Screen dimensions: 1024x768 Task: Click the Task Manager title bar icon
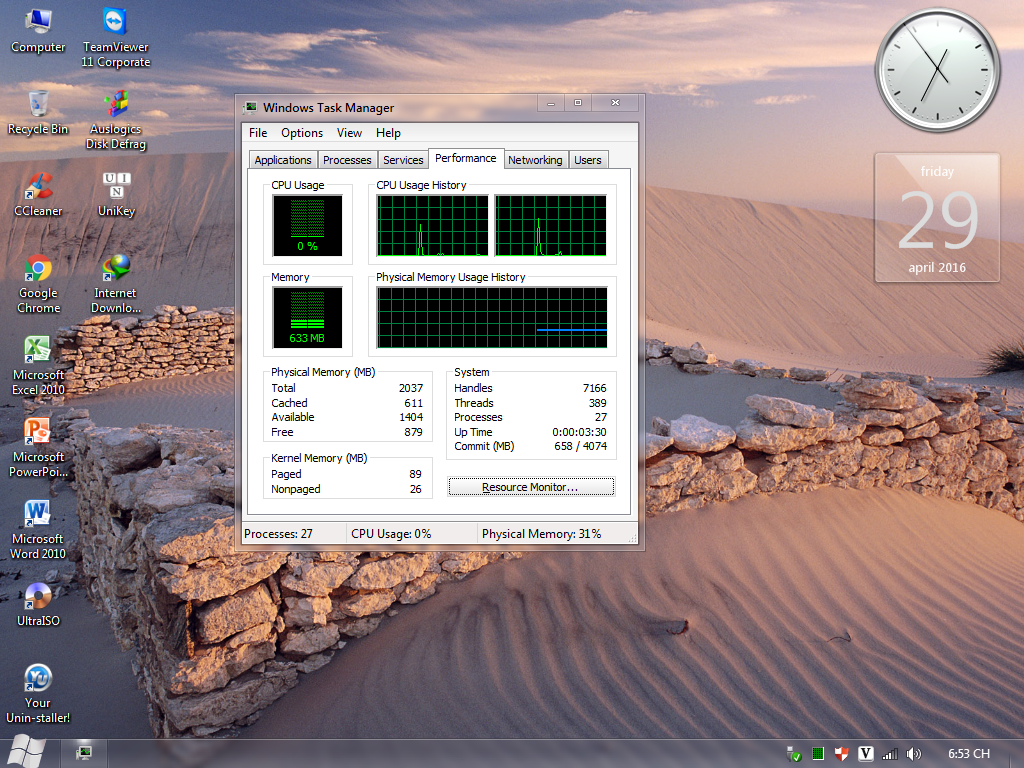(250, 108)
